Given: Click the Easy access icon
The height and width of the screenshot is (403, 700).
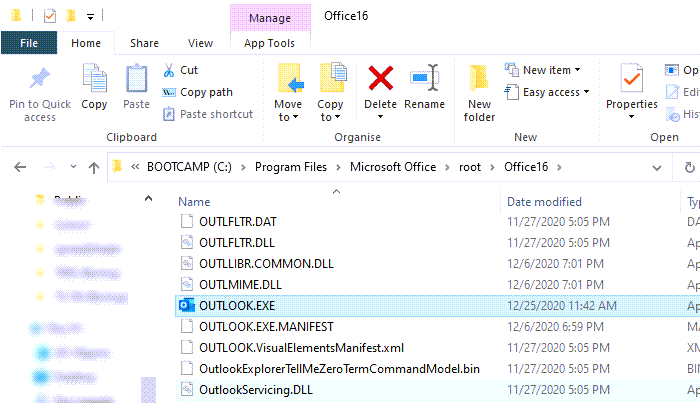Looking at the screenshot, I should (512, 92).
